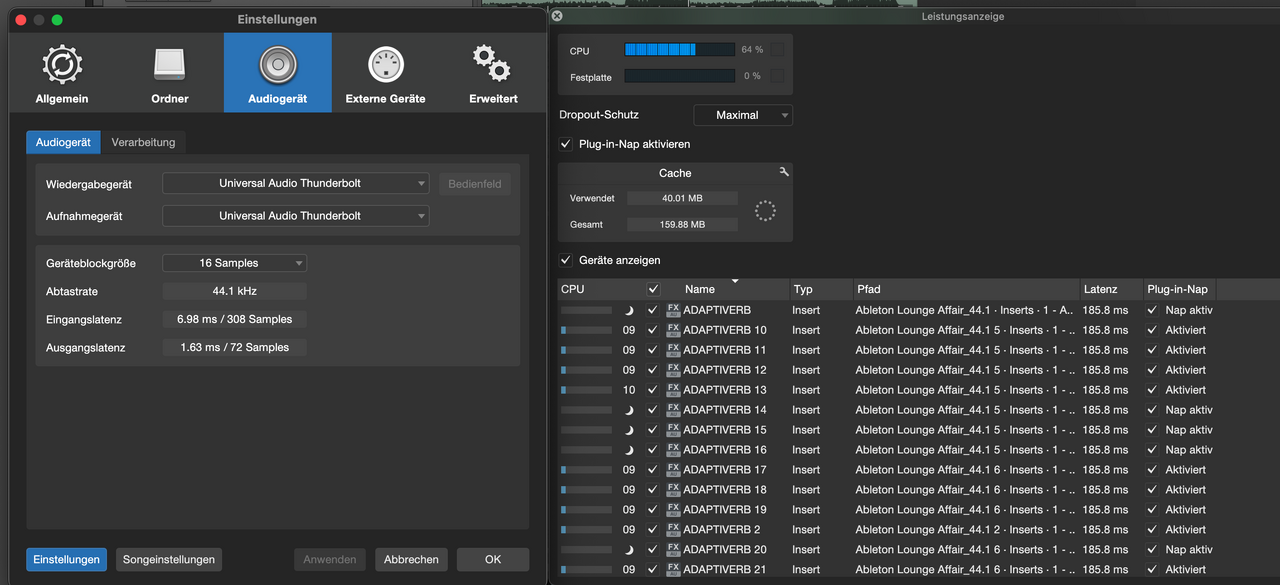The height and width of the screenshot is (585, 1280).
Task: Click the Plug-in-Nap column header
Action: click(x=1180, y=289)
